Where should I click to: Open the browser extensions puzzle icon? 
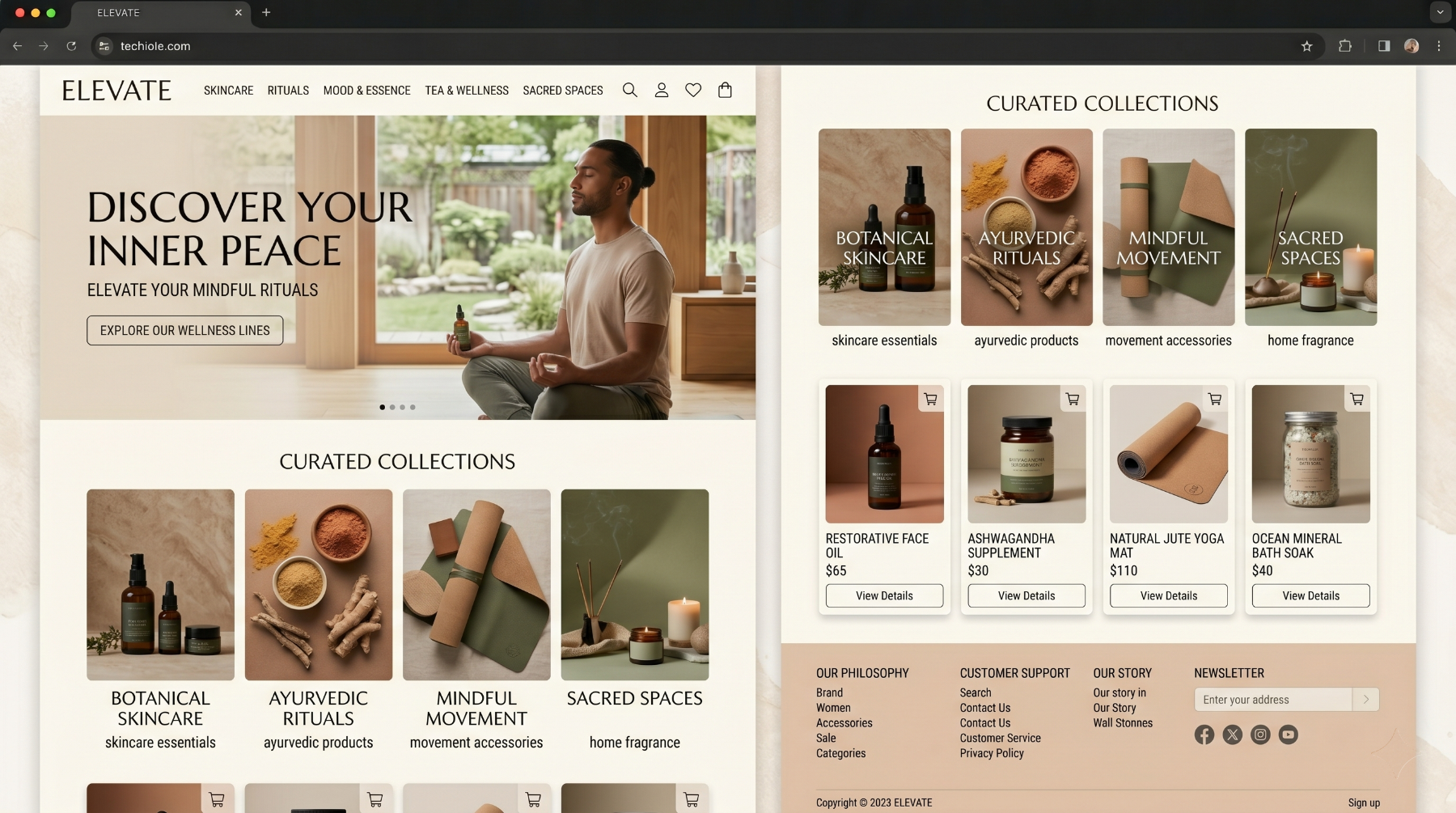(x=1344, y=46)
